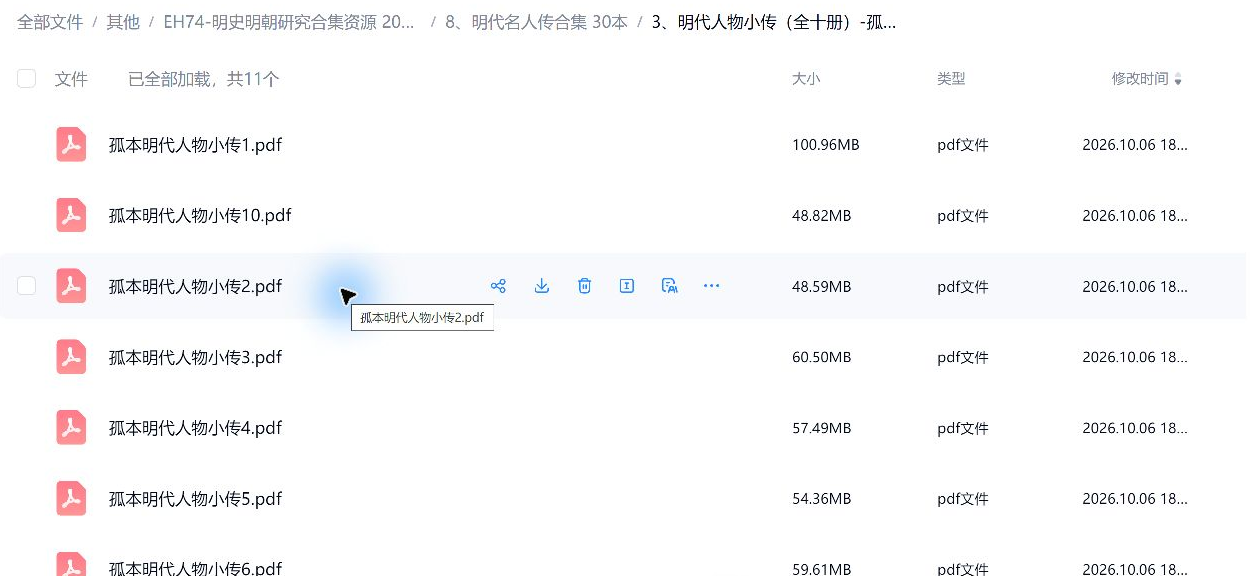The height and width of the screenshot is (576, 1250).
Task: Go to 全部文件 in the breadcrumb
Action: 50,22
